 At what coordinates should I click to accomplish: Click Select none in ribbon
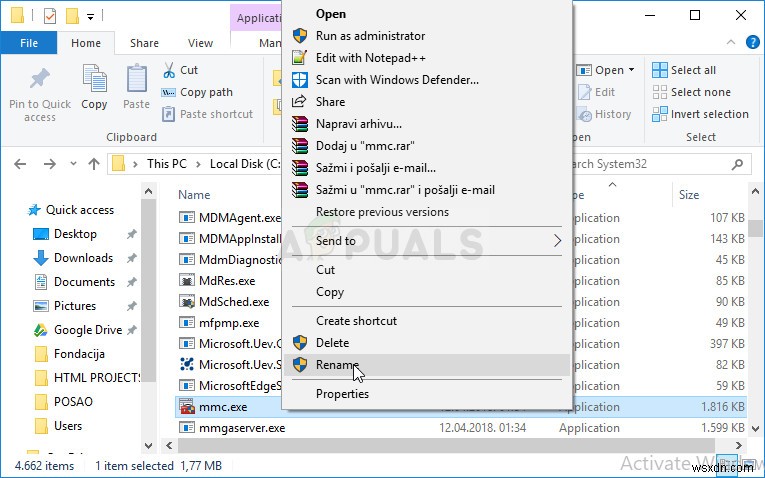click(x=691, y=92)
